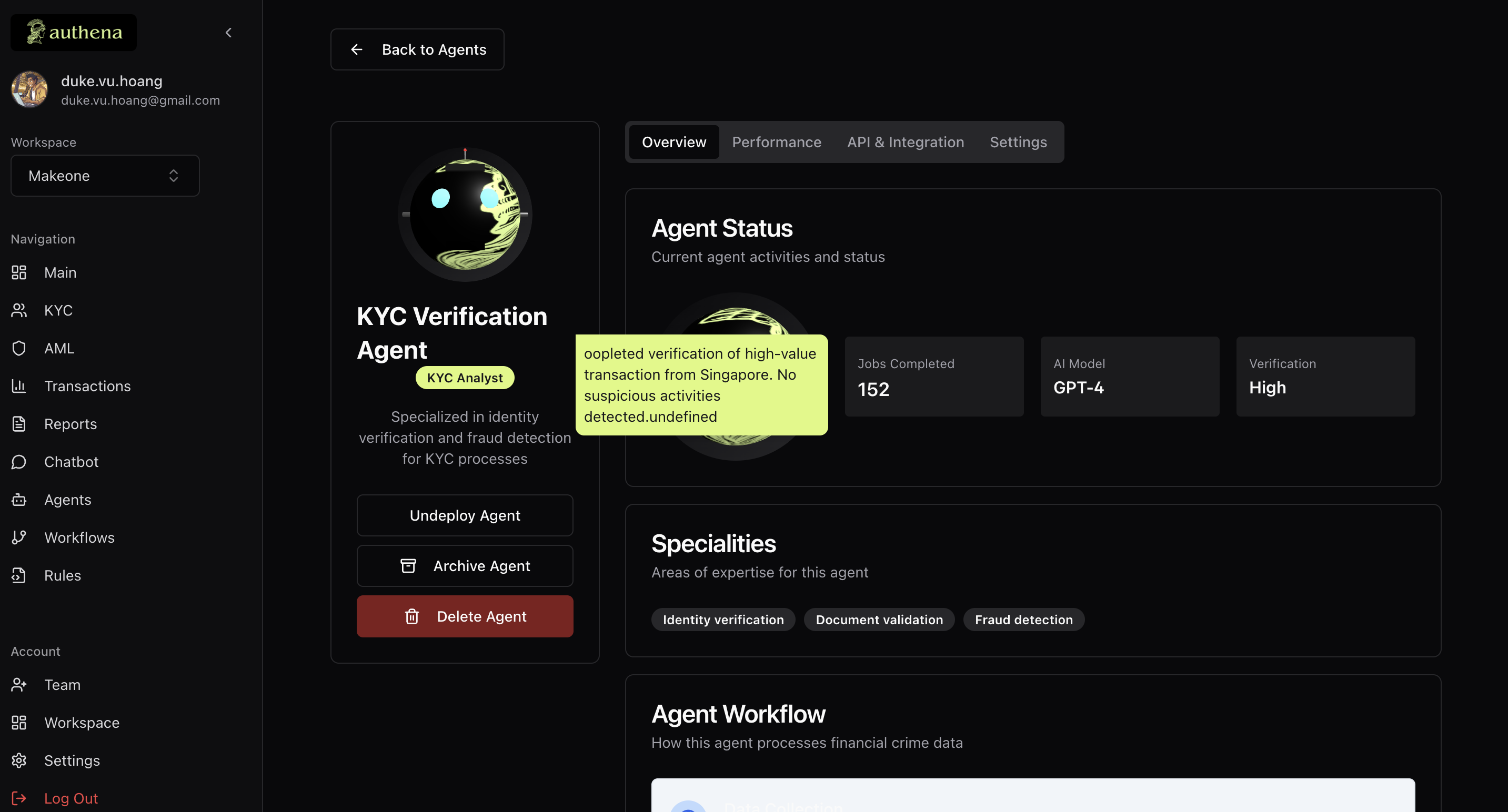Click the KYC Analyst badge
The height and width of the screenshot is (812, 1508).
[465, 378]
